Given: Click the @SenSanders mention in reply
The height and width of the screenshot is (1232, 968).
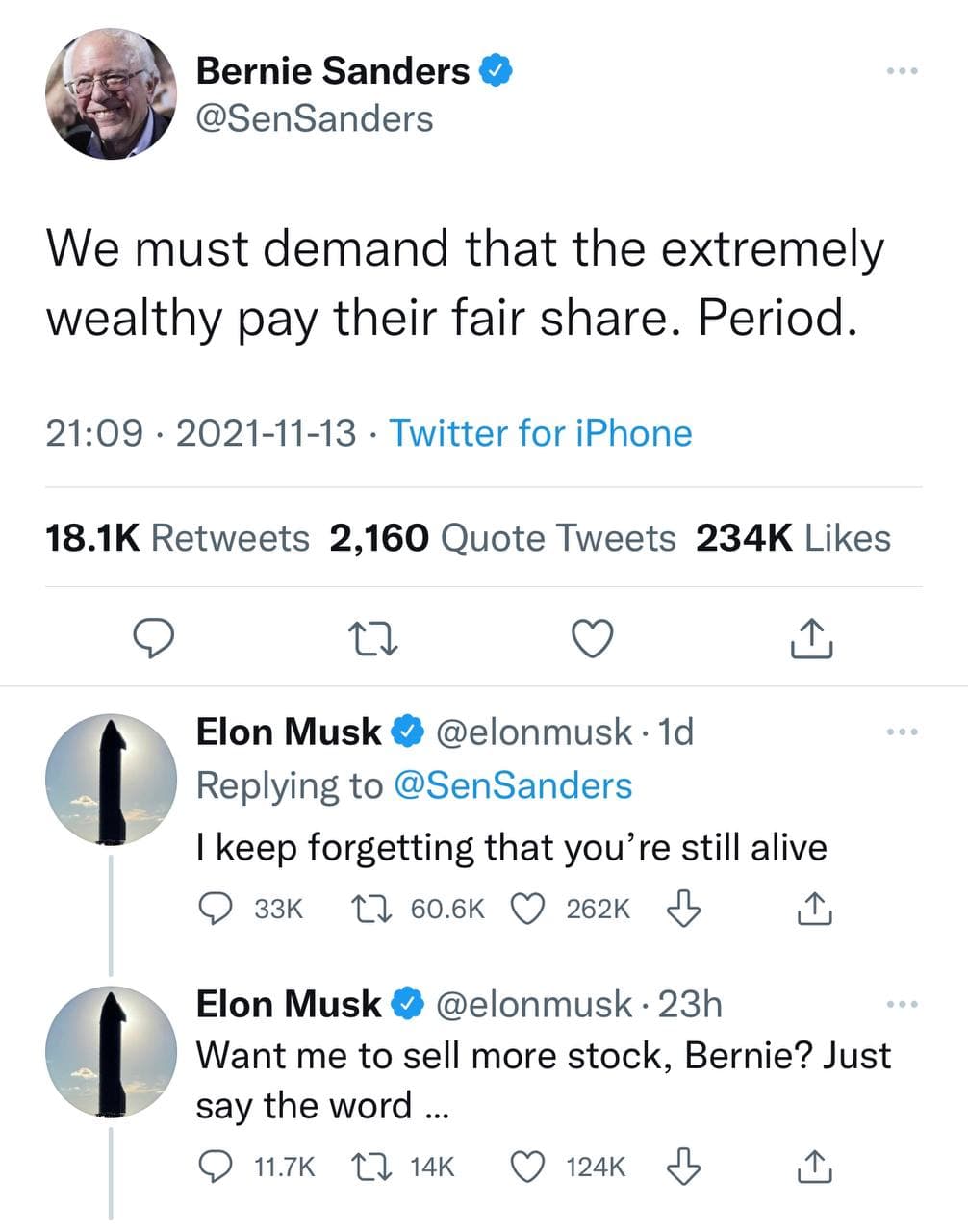Looking at the screenshot, I should tap(513, 785).
